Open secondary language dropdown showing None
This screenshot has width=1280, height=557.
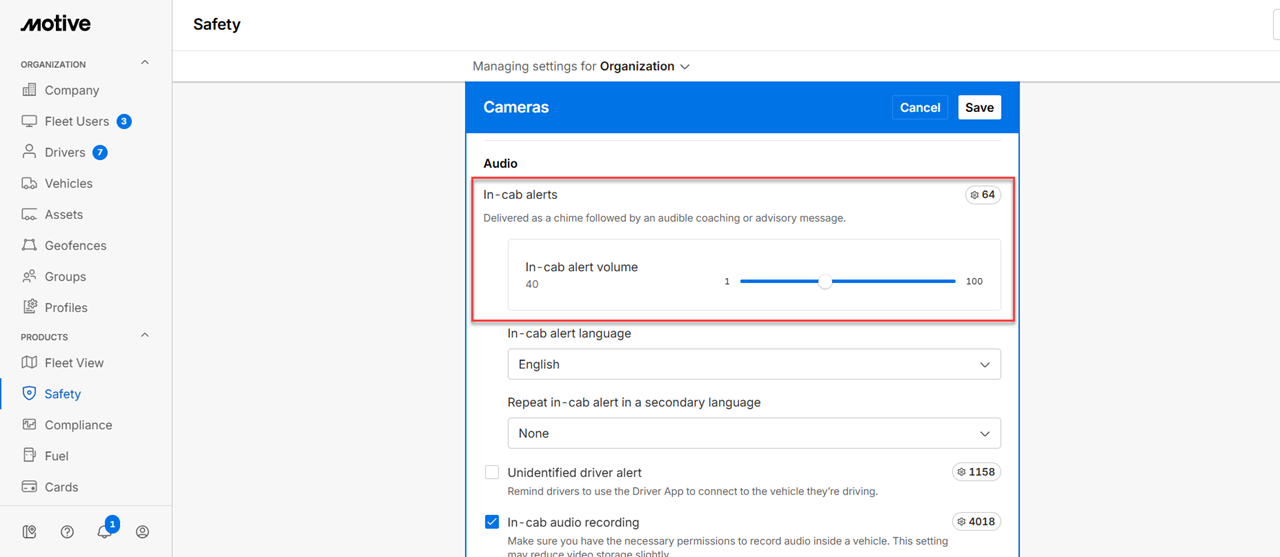point(754,434)
